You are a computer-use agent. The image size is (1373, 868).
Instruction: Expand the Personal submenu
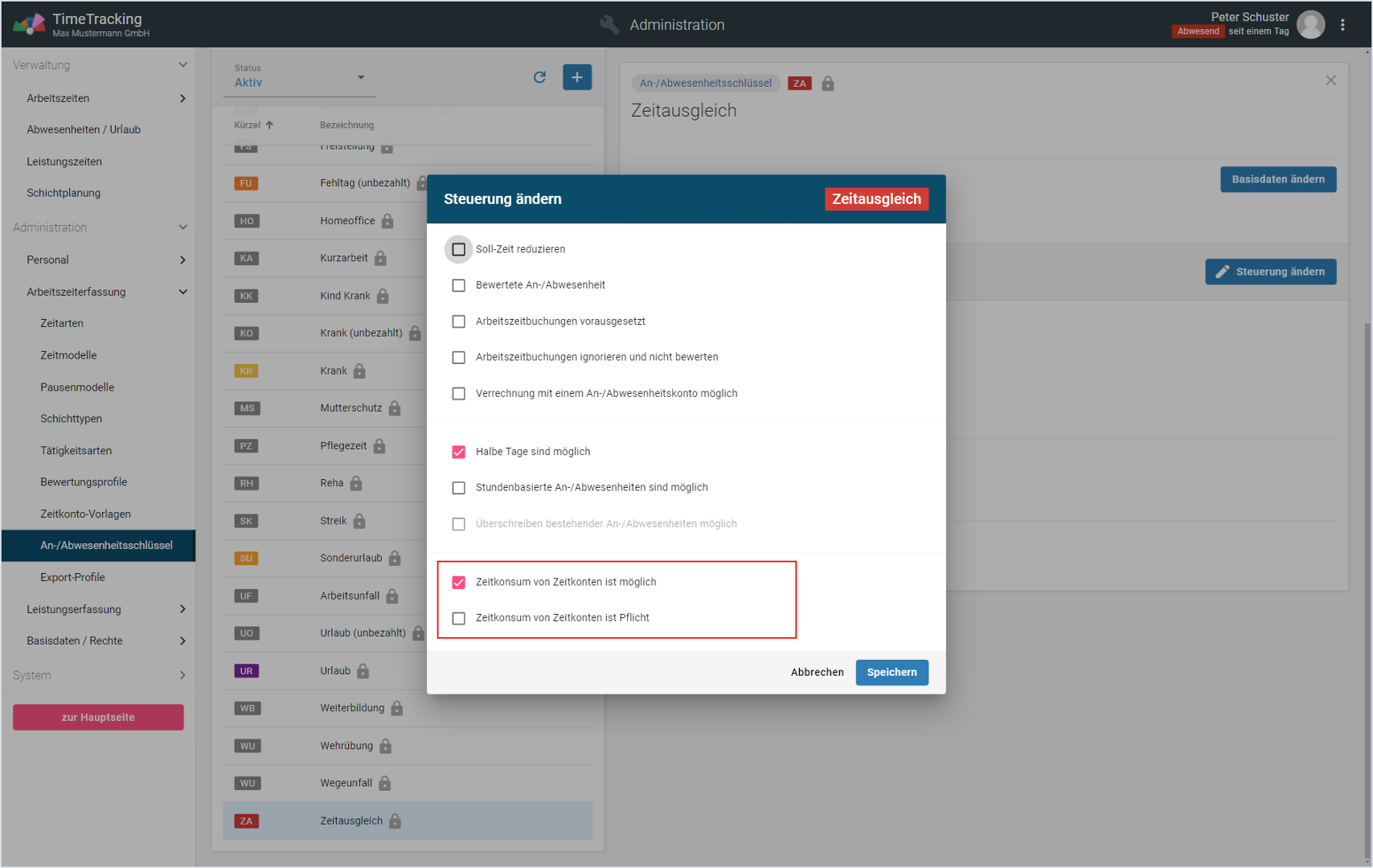click(x=182, y=260)
